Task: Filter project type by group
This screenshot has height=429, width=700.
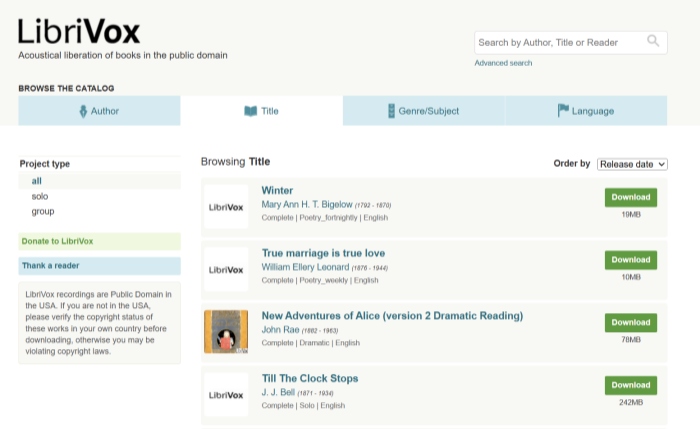Action: click(43, 211)
